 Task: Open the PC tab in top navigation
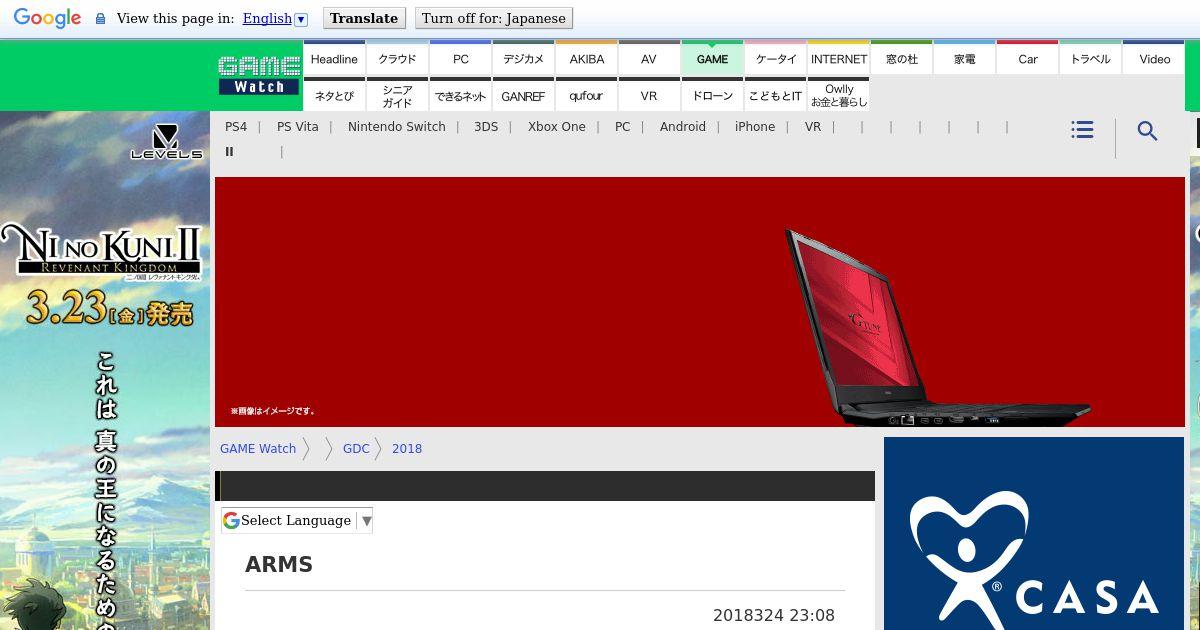coord(461,59)
